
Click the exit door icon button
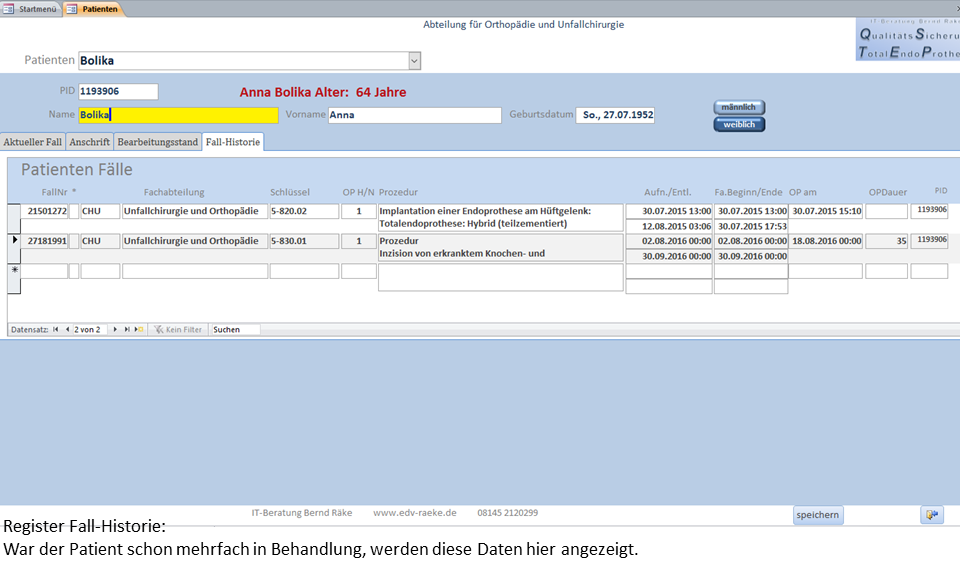(931, 515)
